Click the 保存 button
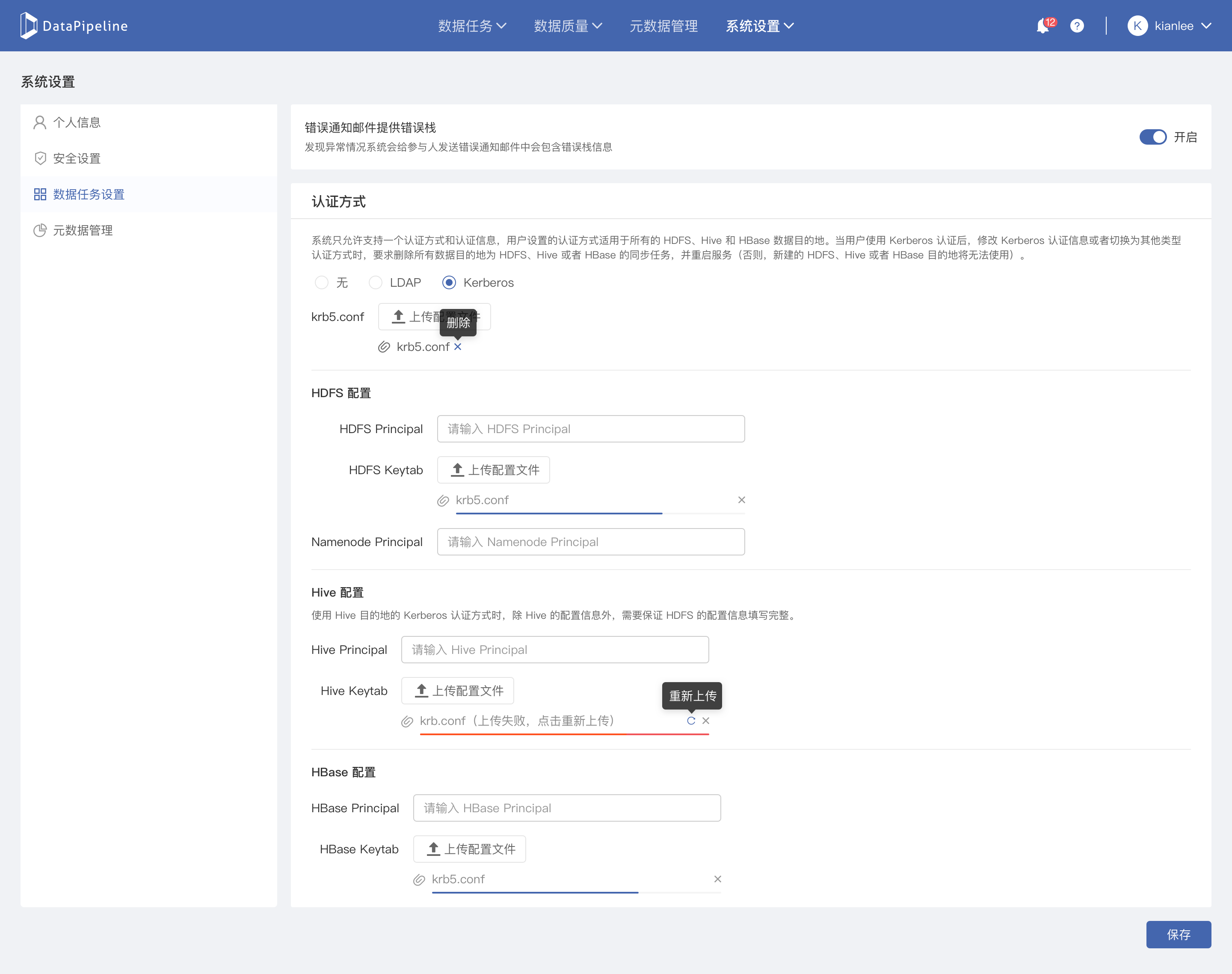The image size is (1232, 974). 1179,935
